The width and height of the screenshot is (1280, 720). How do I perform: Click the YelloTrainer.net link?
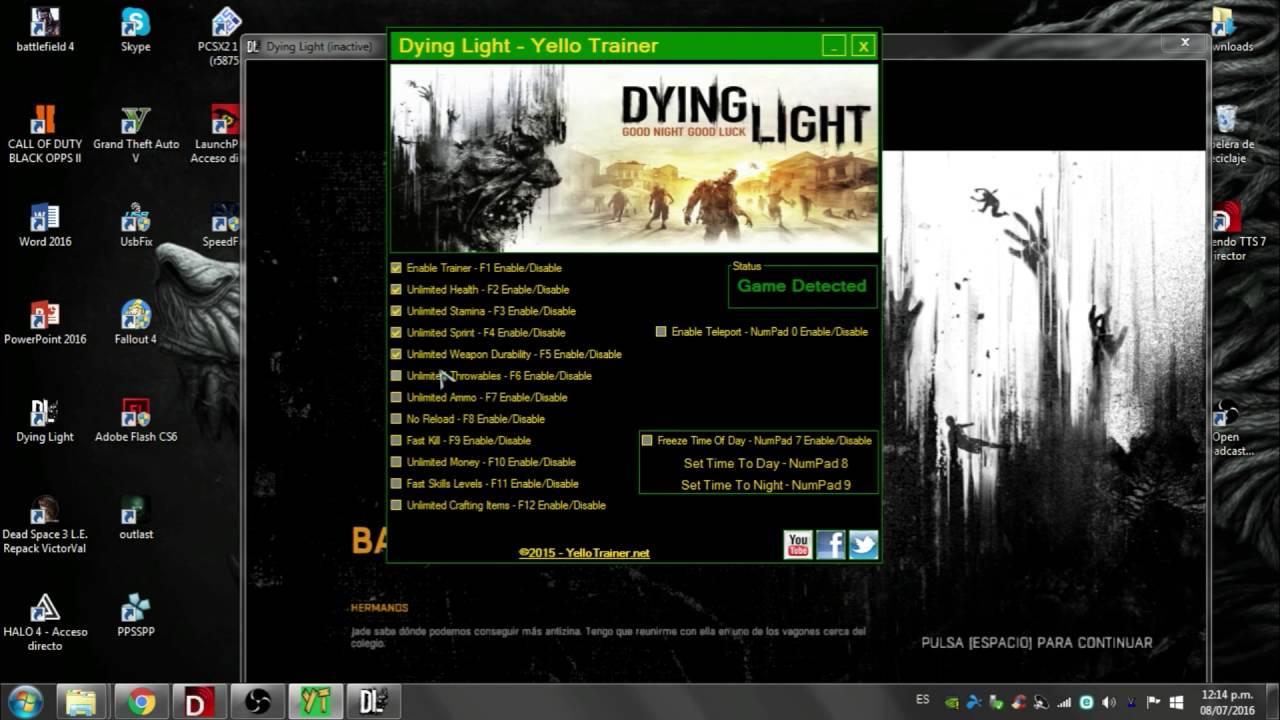tap(584, 553)
